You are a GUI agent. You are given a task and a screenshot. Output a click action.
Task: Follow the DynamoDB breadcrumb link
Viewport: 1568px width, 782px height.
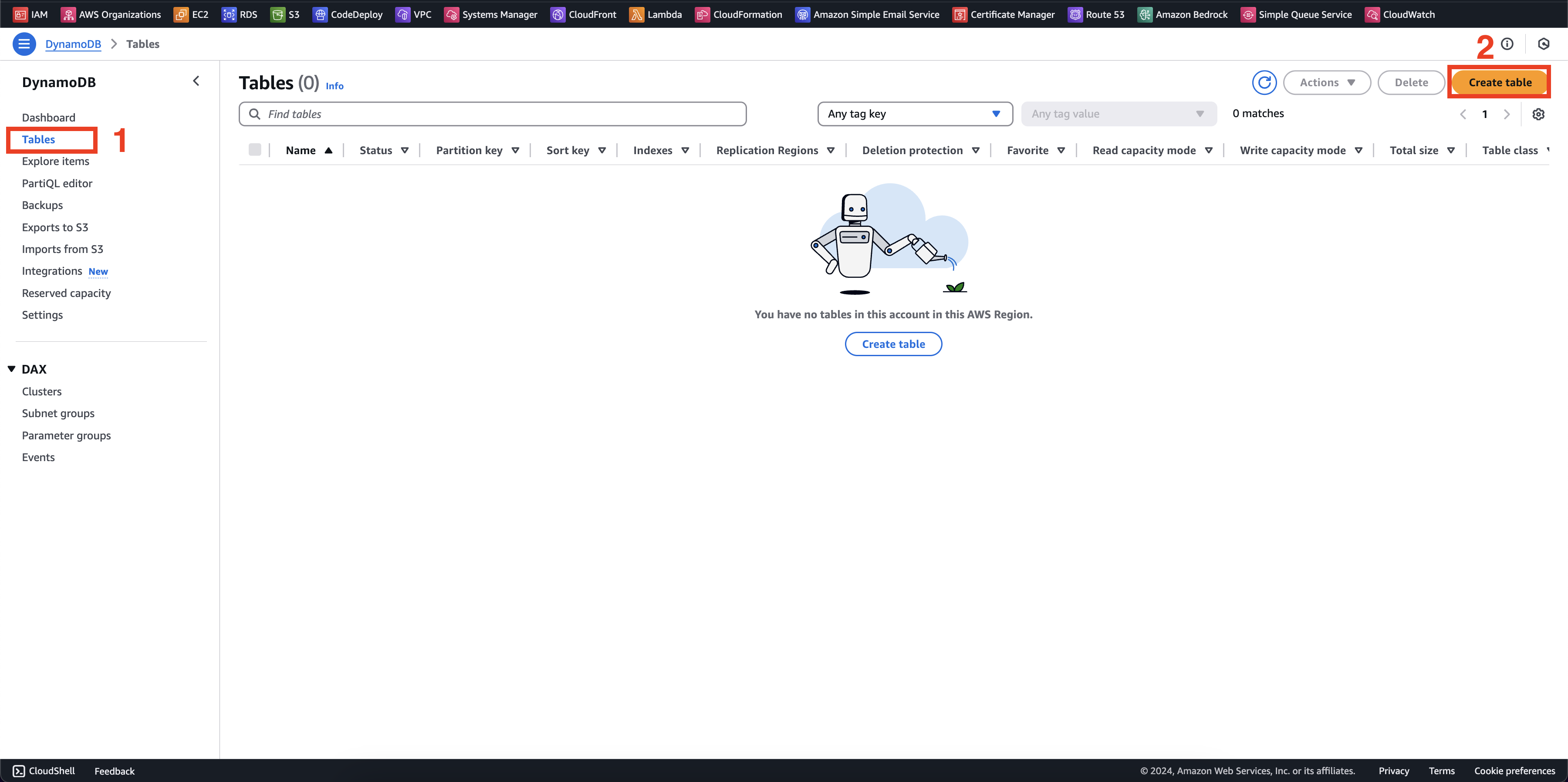(x=73, y=44)
